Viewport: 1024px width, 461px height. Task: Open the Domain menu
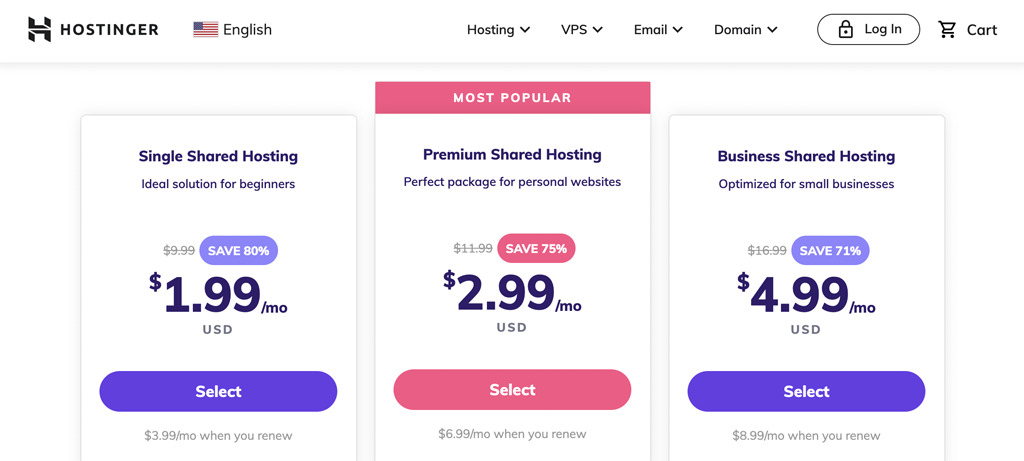[x=746, y=29]
